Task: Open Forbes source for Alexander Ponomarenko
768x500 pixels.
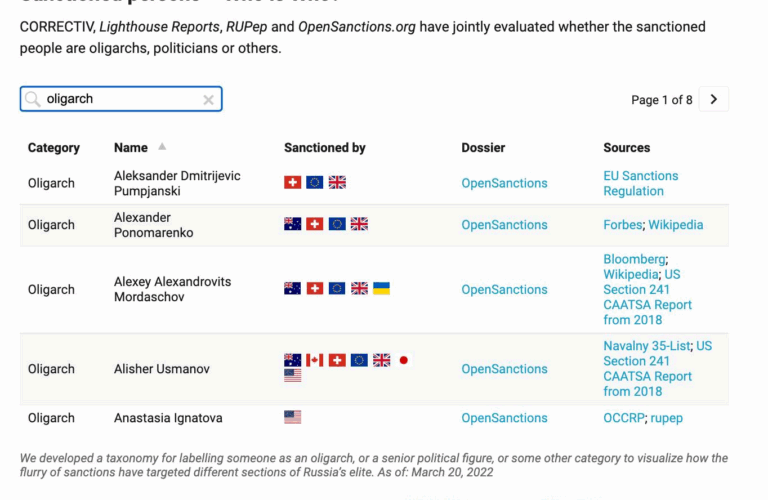Action: point(622,225)
